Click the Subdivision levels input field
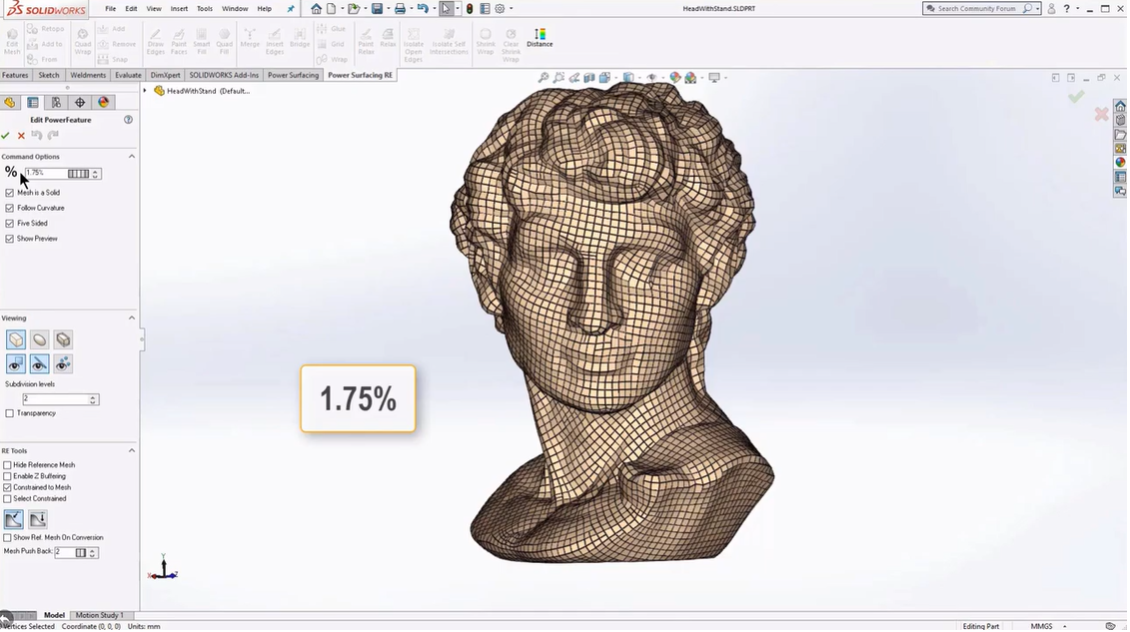The image size is (1130, 632). 55,399
